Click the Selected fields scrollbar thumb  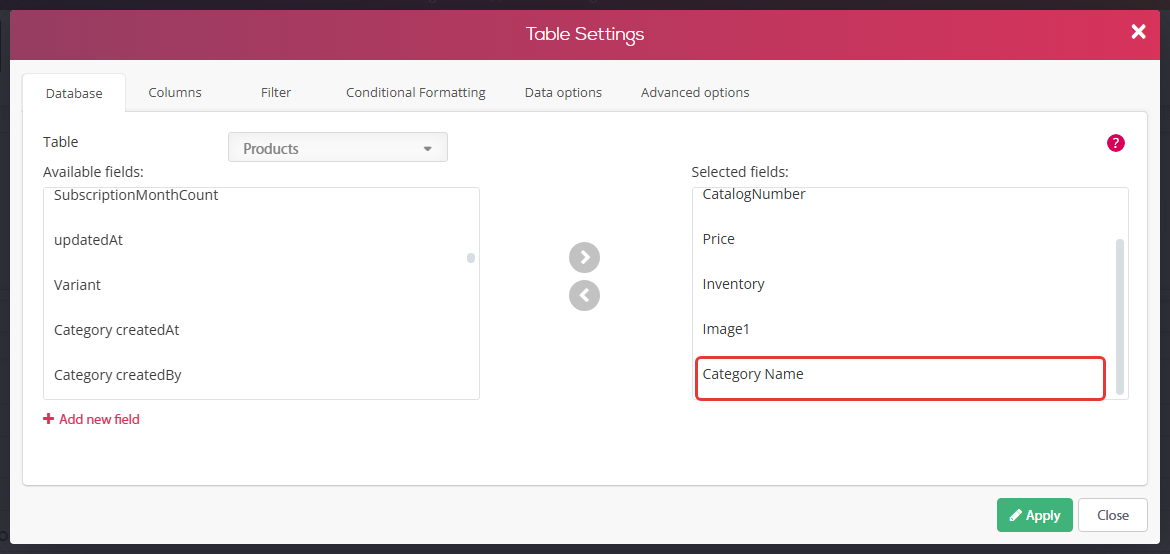click(x=1119, y=317)
